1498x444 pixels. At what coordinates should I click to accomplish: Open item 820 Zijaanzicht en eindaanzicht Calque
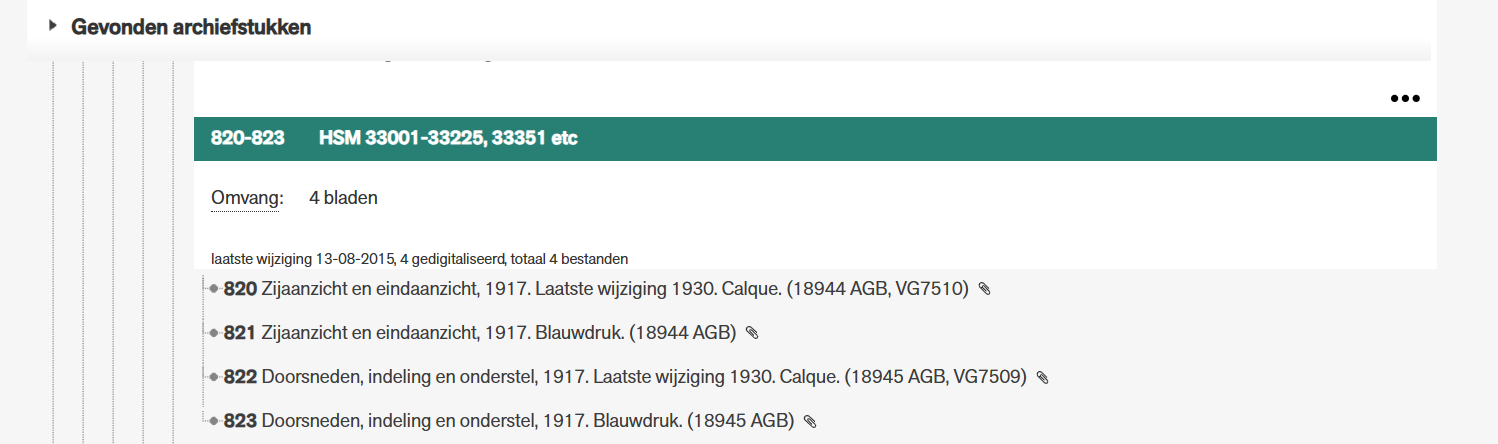click(596, 289)
